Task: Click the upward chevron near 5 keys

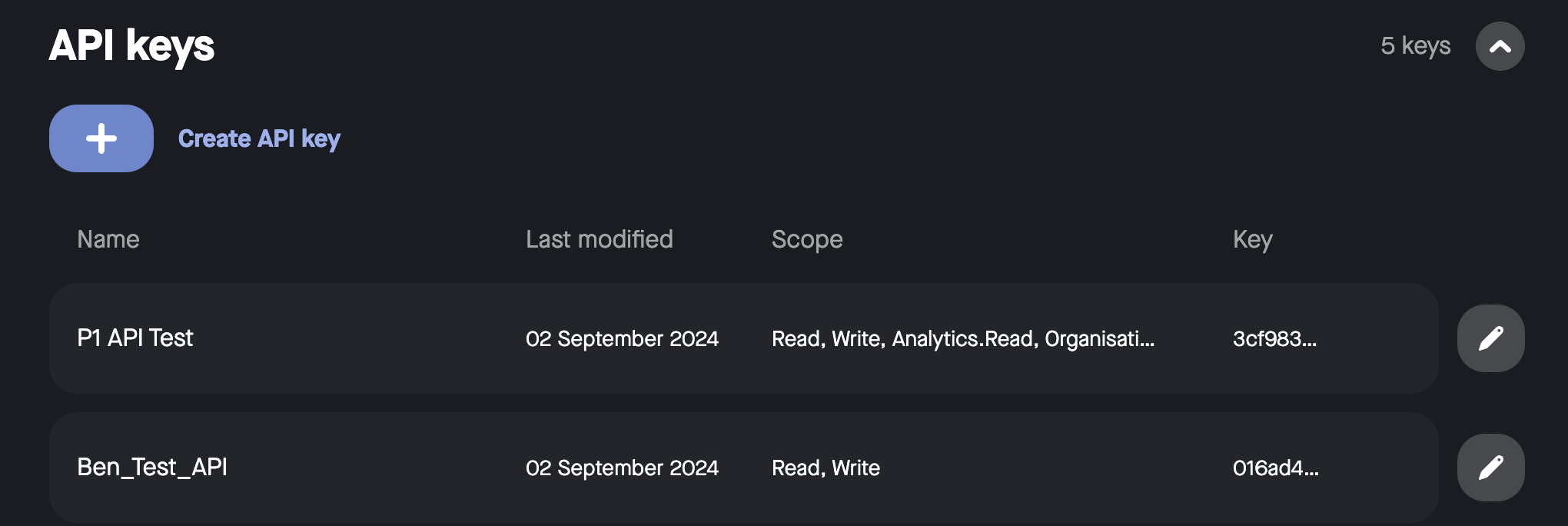Action: [x=1500, y=45]
